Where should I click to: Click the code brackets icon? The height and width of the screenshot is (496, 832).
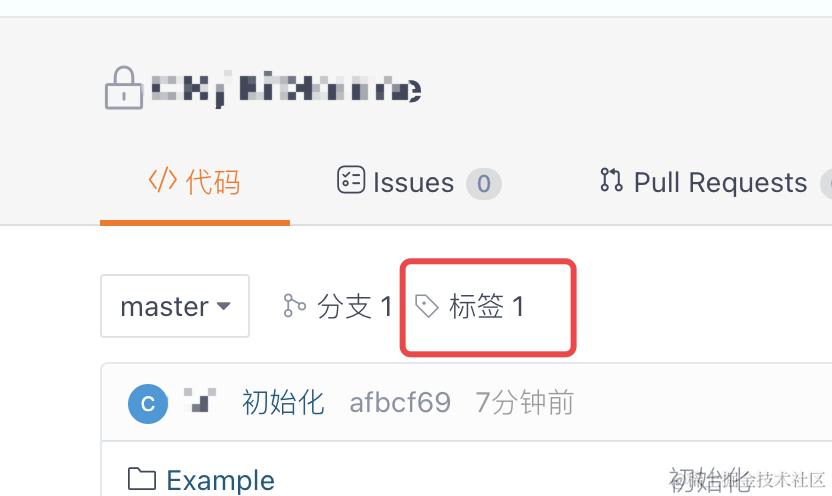(162, 180)
